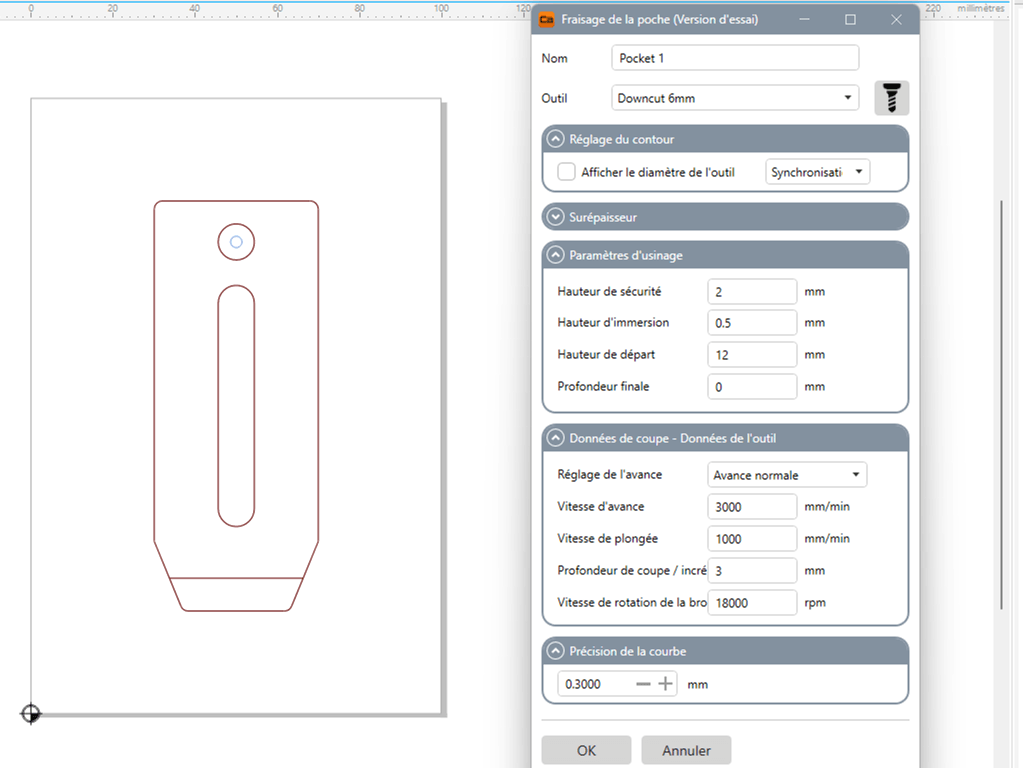Click the origin crosshair marker

30,714
